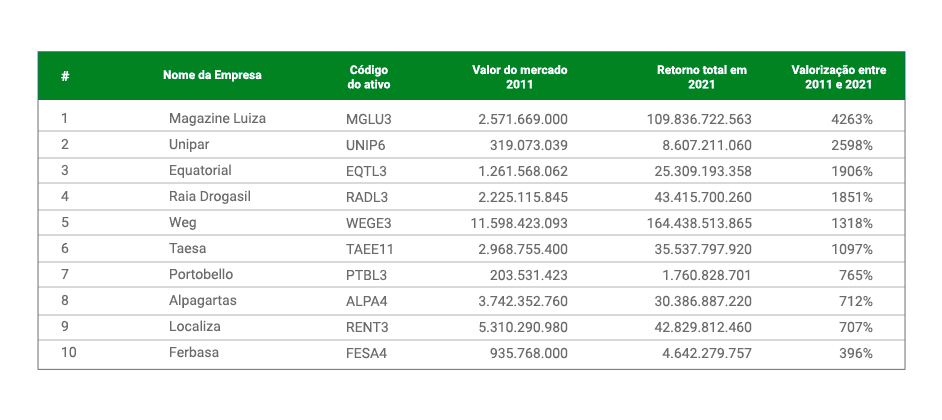Select the Valor do mercado 2011 header
Image resolution: width=942 pixels, height=420 pixels.
point(520,78)
